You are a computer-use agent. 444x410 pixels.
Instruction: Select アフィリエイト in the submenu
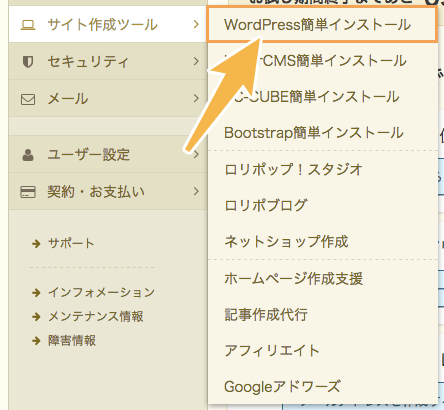click(x=322, y=351)
